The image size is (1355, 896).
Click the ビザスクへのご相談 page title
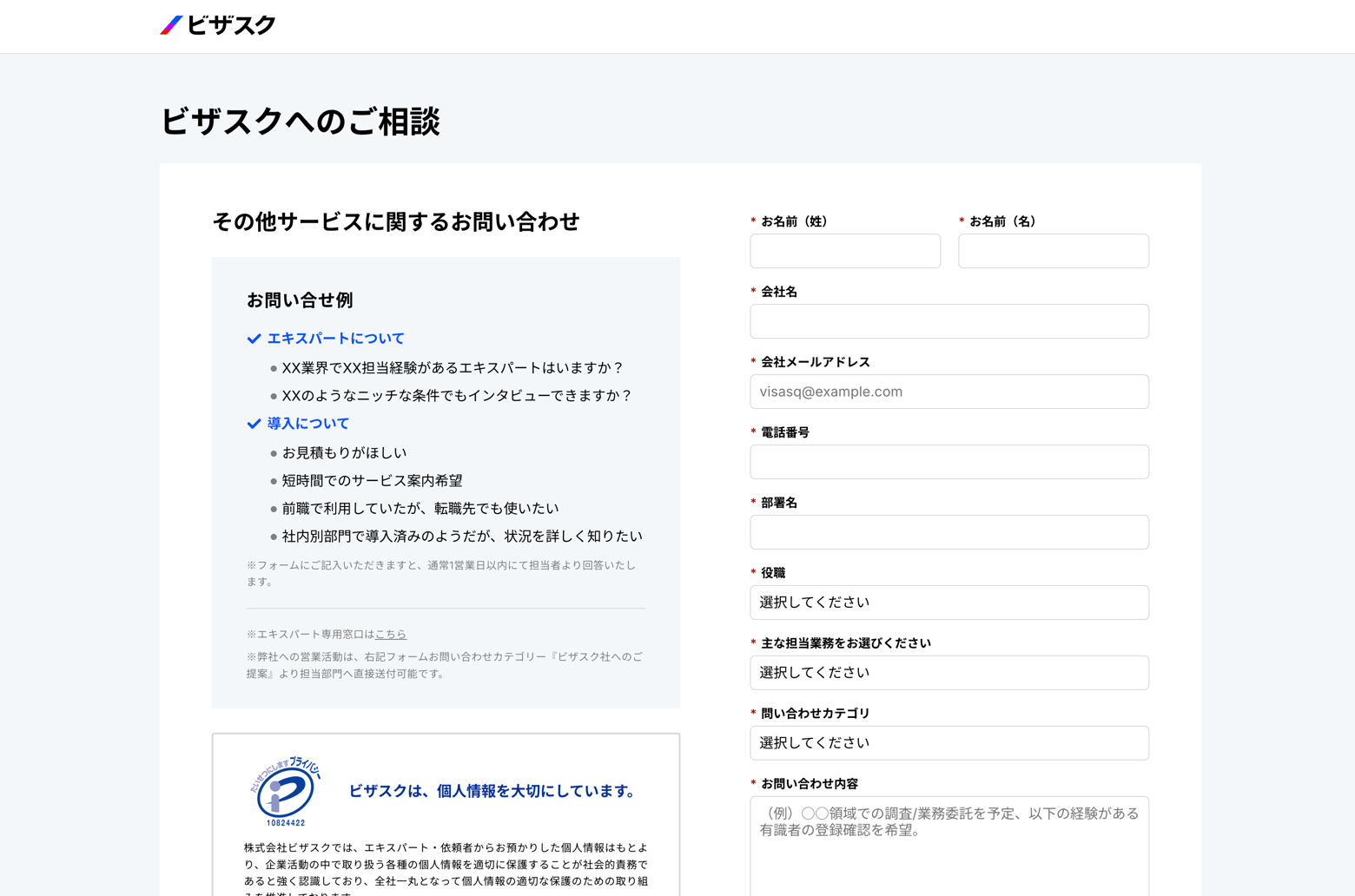[x=301, y=122]
